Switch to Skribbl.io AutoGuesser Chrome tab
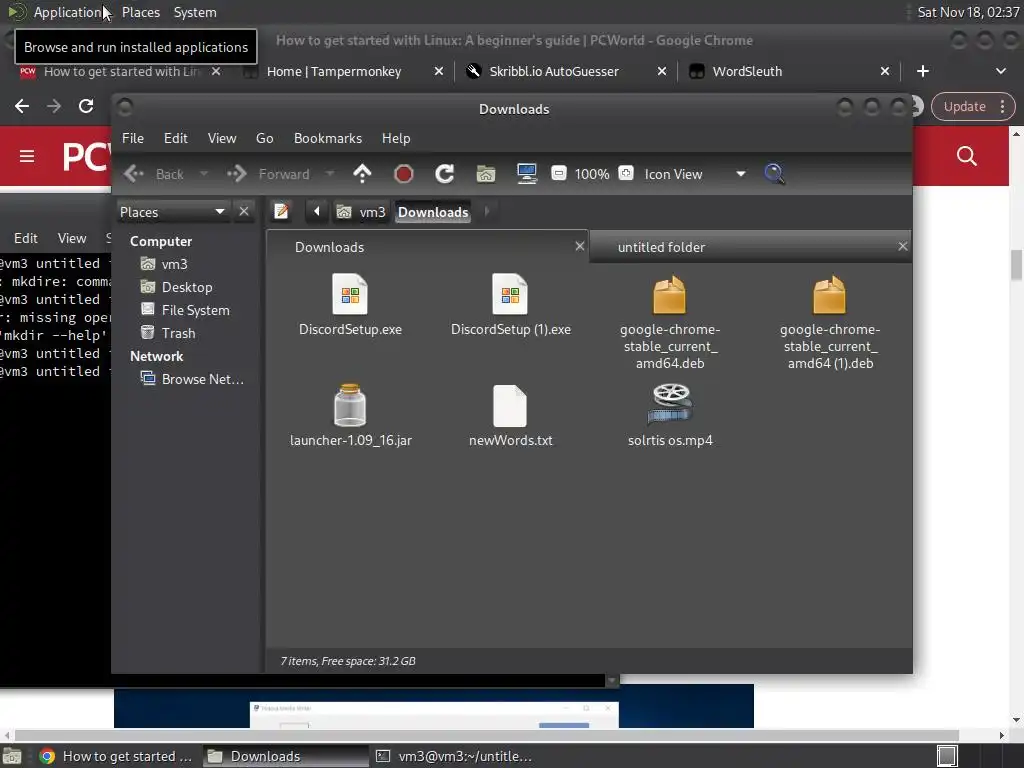 [x=554, y=71]
